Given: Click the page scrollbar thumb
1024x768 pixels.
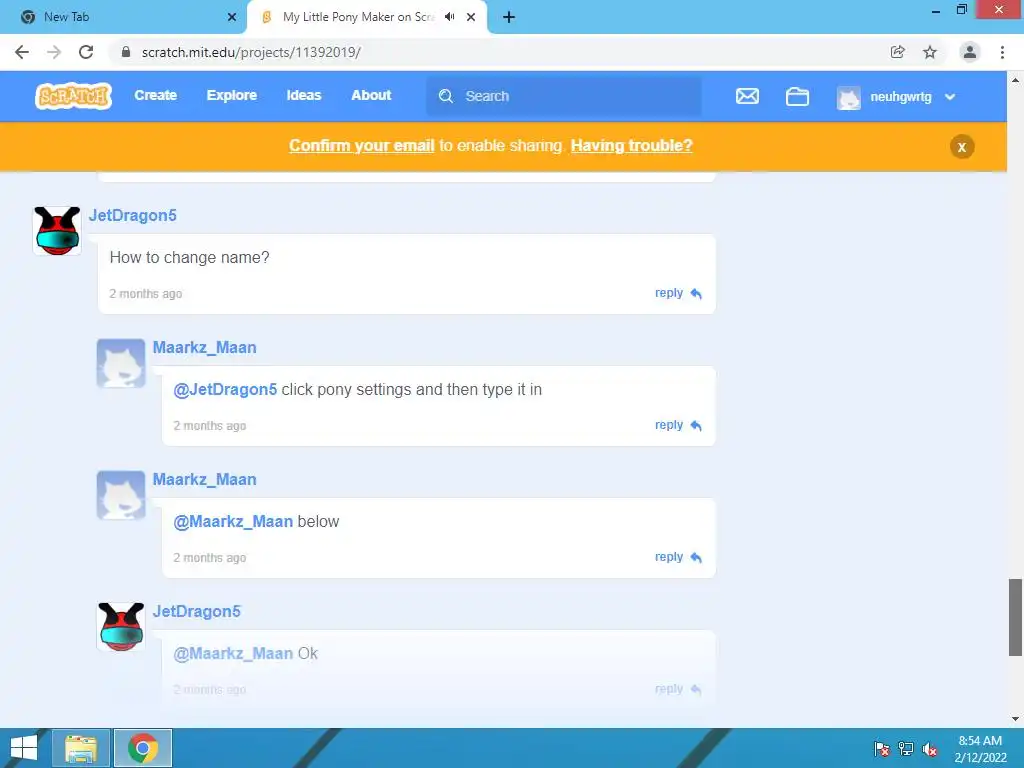Looking at the screenshot, I should click(1015, 616).
